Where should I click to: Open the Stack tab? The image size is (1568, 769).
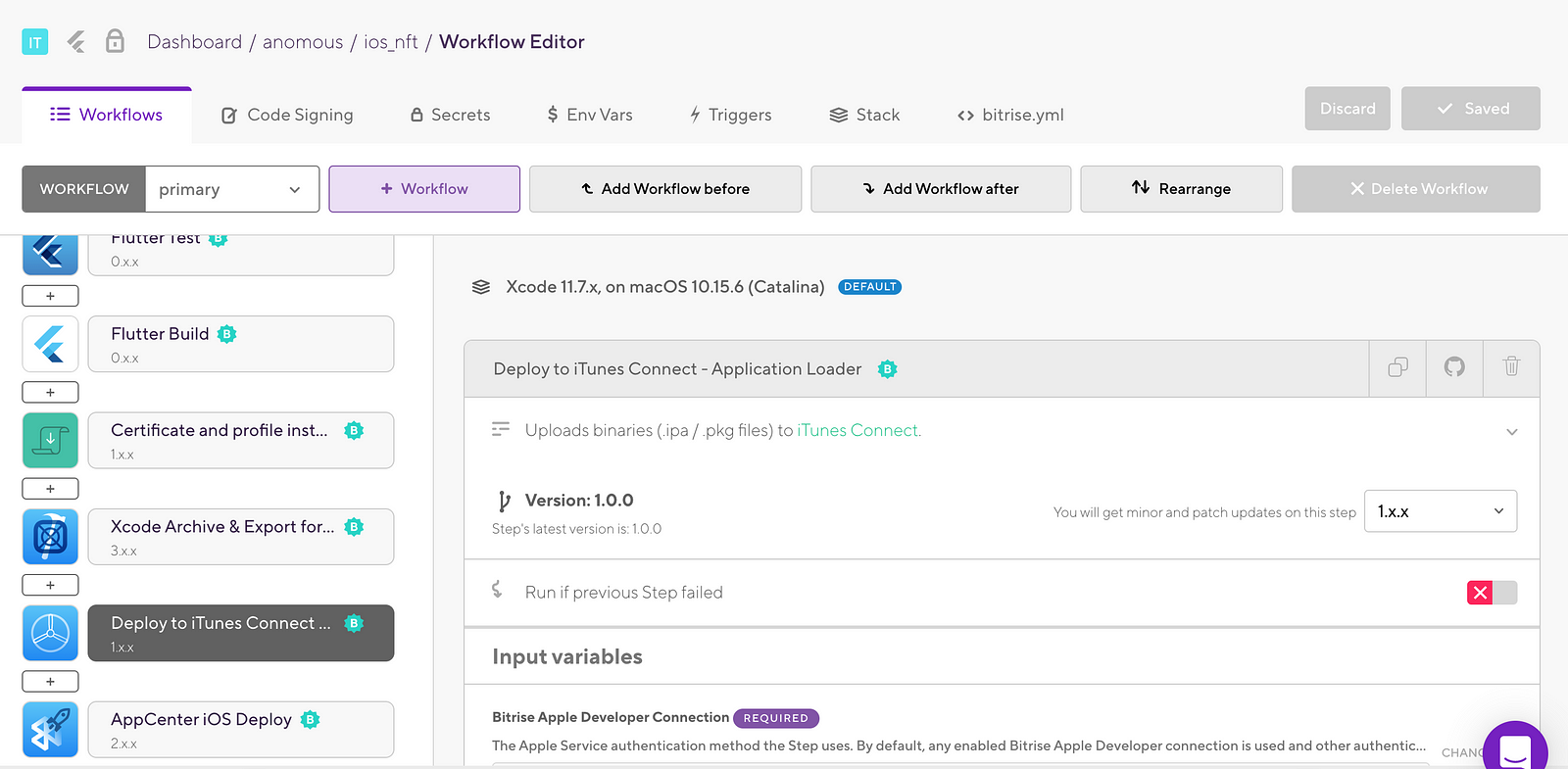pos(865,115)
